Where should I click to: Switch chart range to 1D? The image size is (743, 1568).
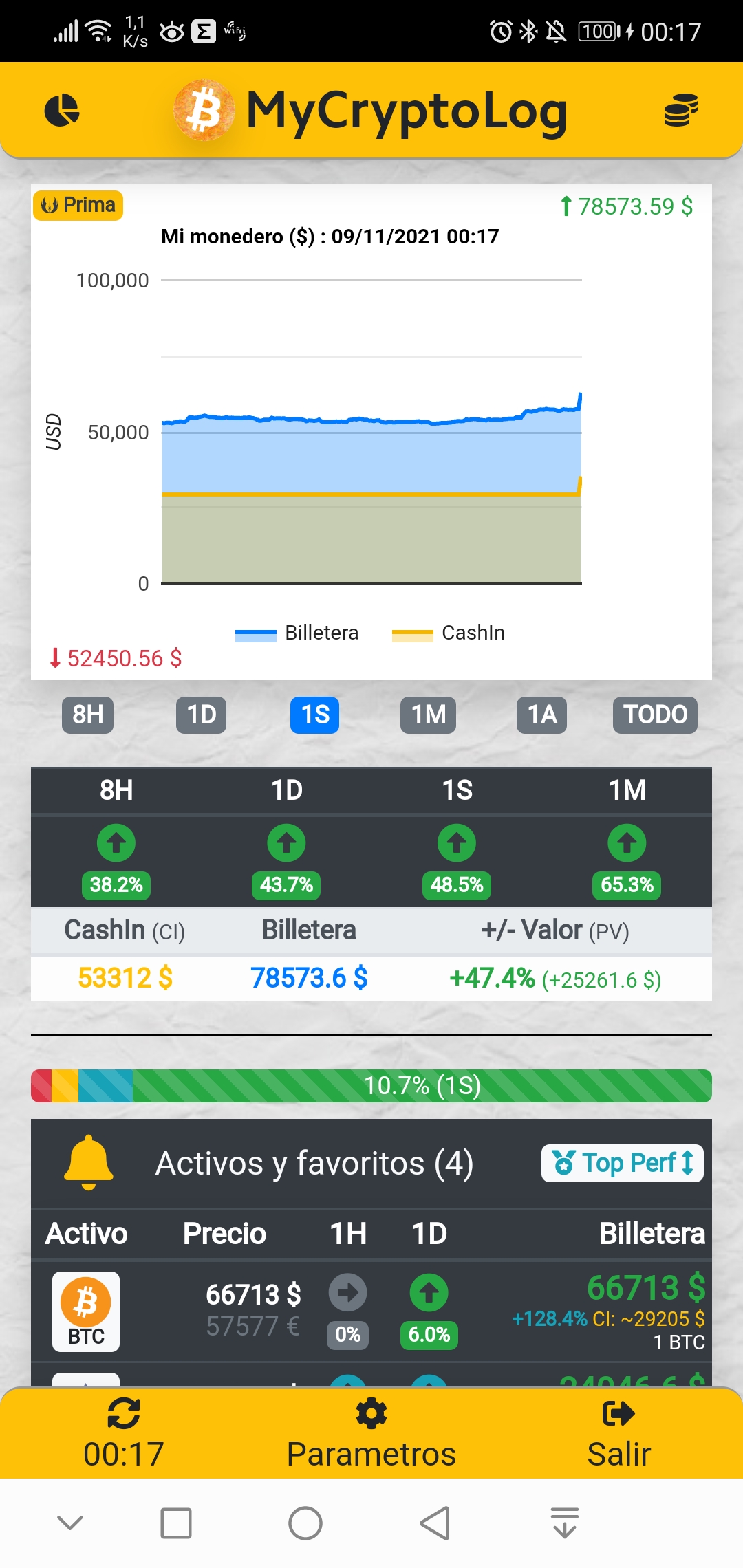(x=202, y=715)
